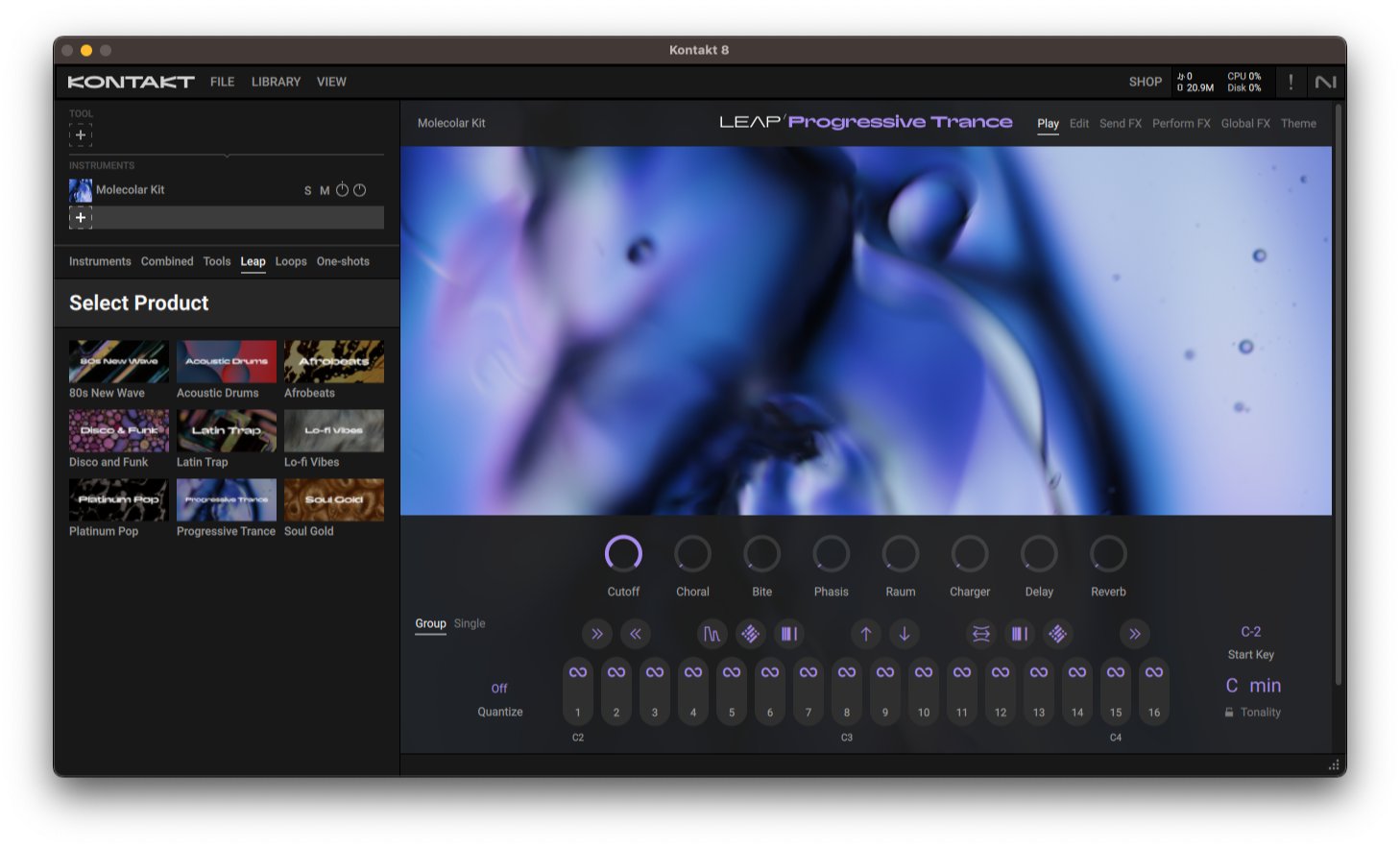The image size is (1400, 848).
Task: Open the SHOP page
Action: pyautogui.click(x=1144, y=82)
